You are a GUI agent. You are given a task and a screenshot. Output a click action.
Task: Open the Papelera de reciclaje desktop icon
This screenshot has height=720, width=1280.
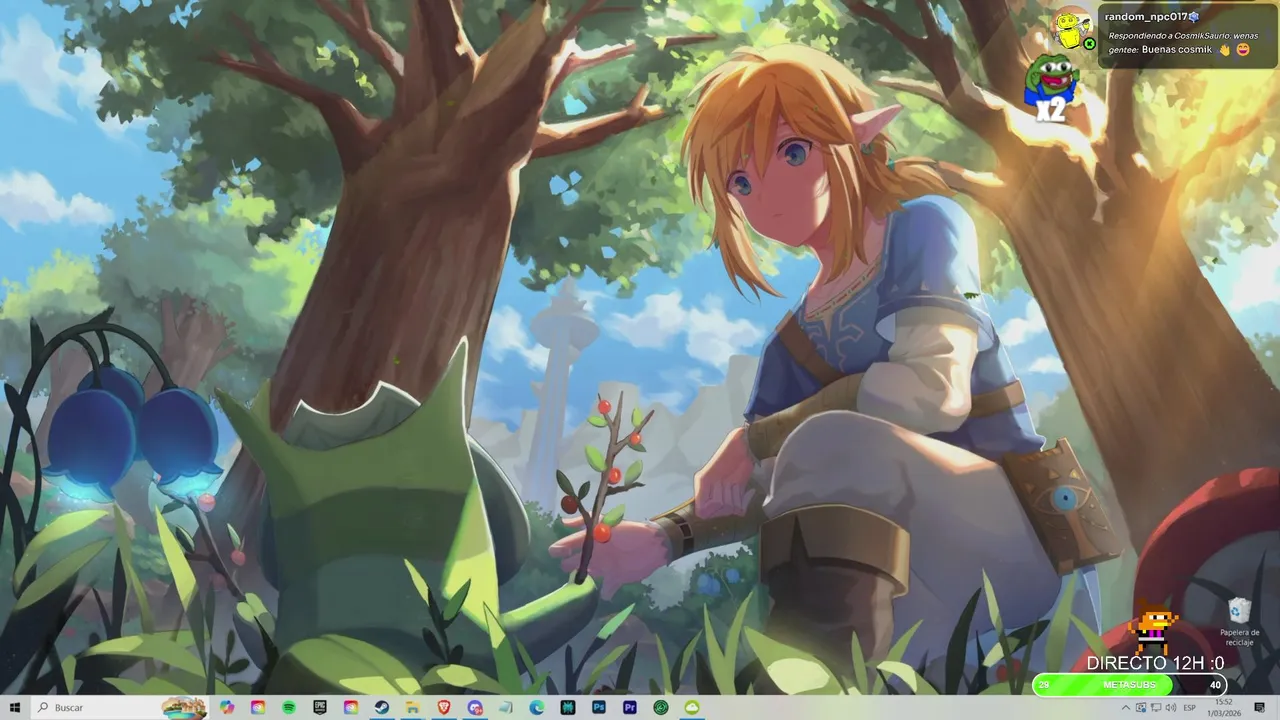click(1240, 621)
